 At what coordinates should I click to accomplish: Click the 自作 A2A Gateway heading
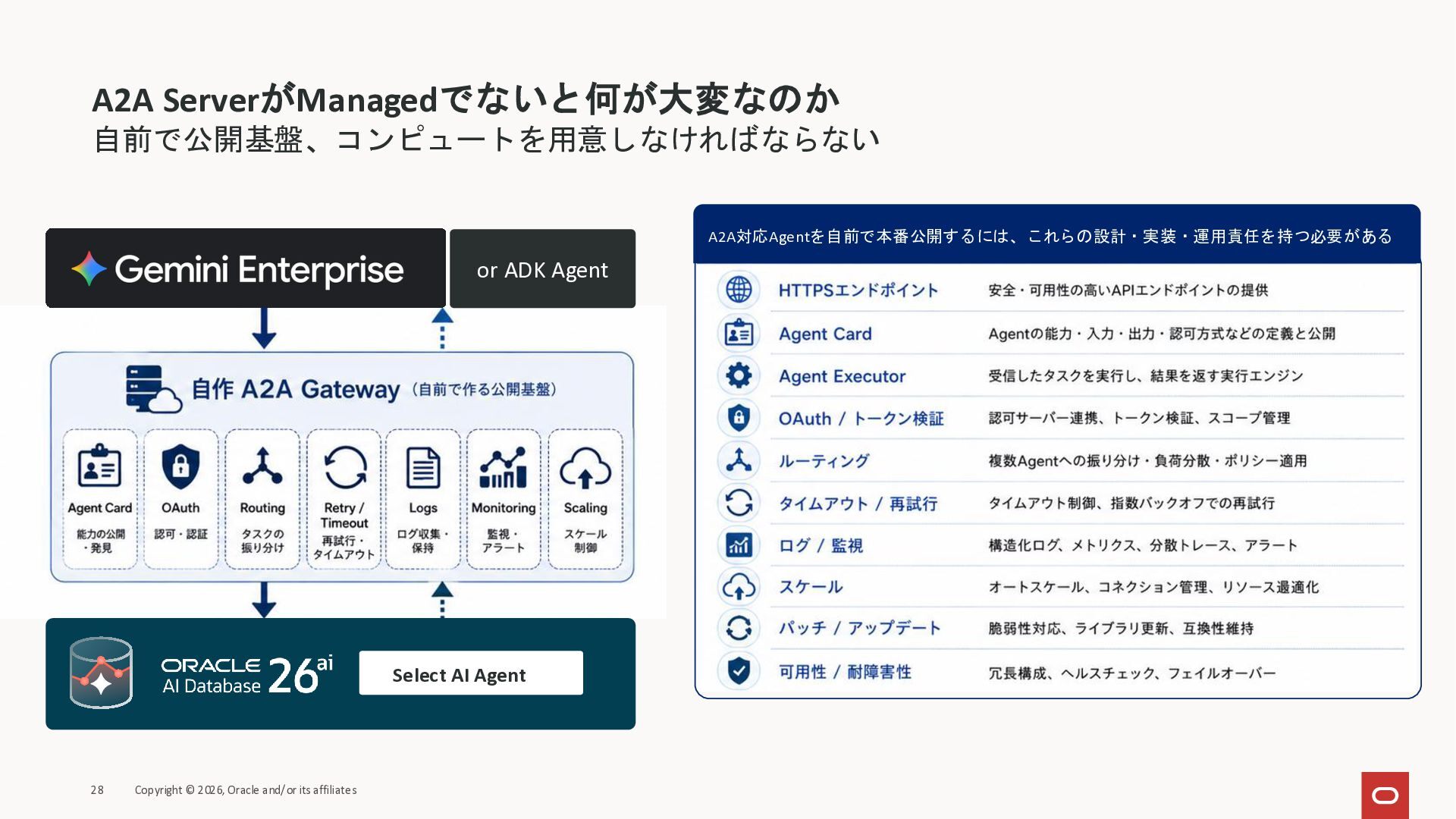(296, 389)
